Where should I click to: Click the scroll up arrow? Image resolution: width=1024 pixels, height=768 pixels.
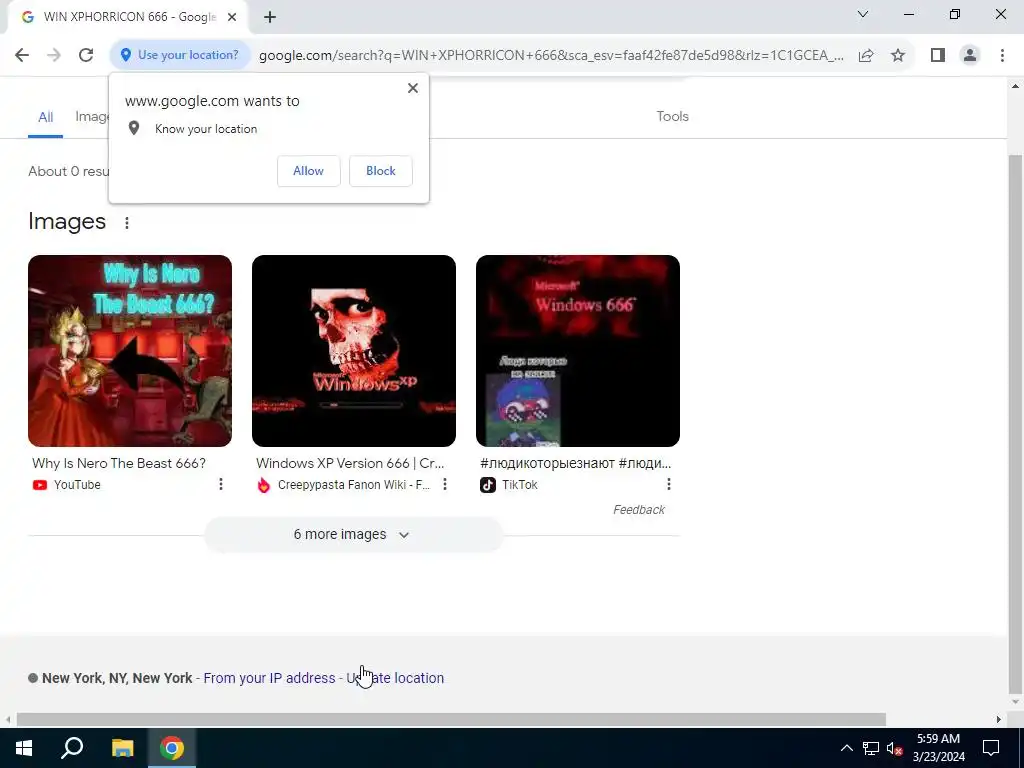coord(1015,86)
